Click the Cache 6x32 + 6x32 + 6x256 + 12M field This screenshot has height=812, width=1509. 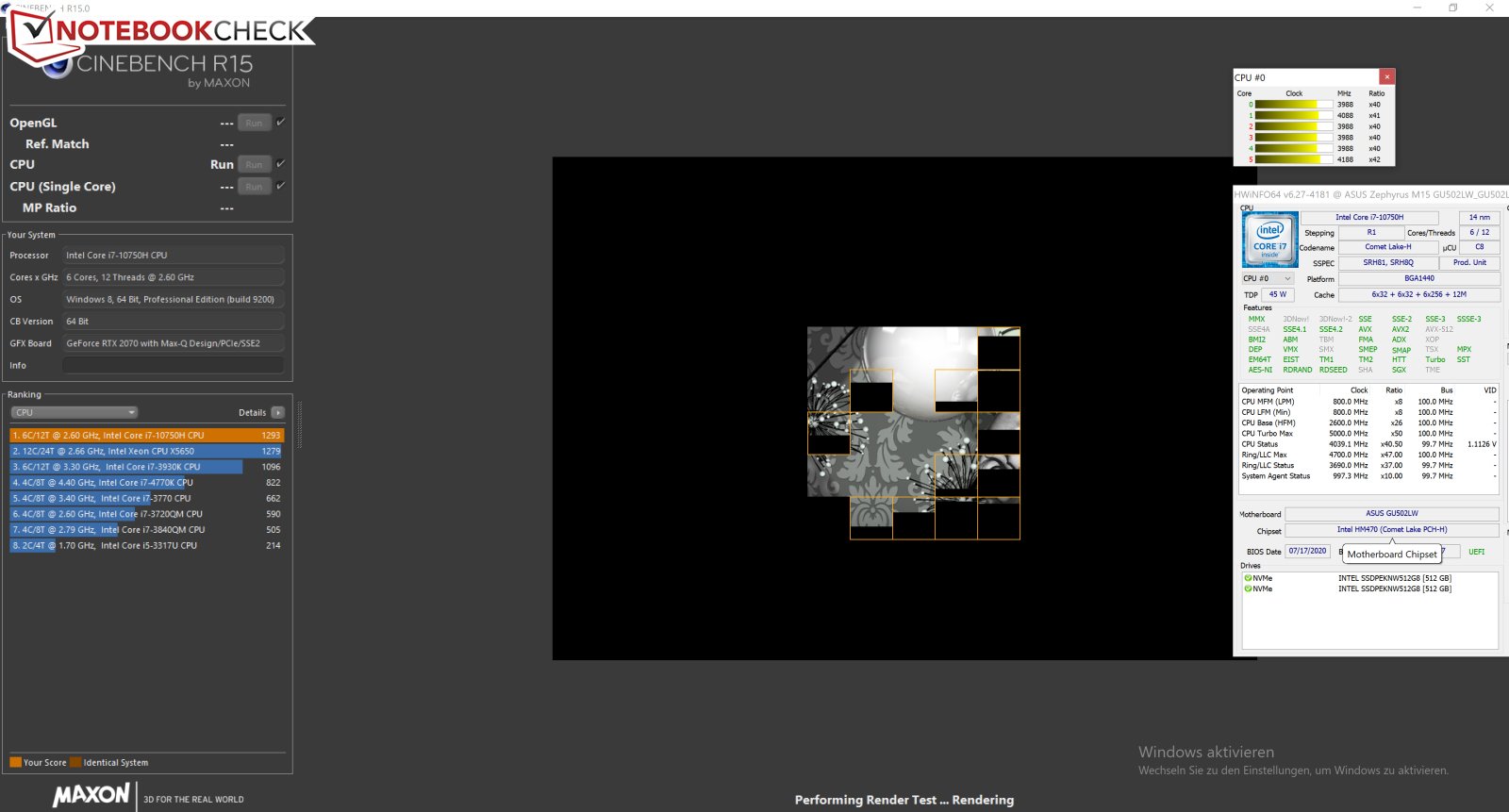tap(1418, 294)
